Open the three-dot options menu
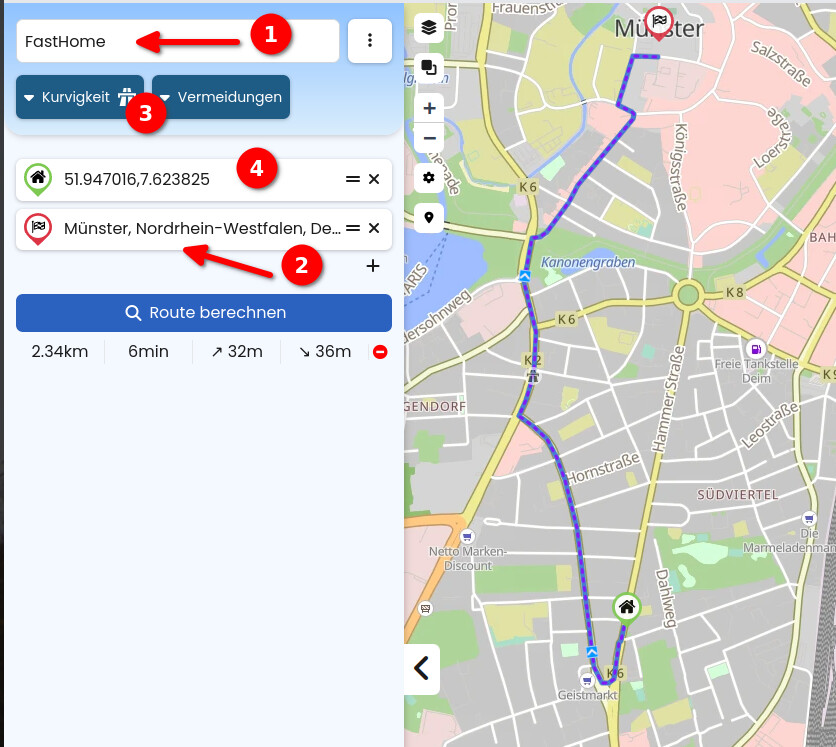The width and height of the screenshot is (836, 747). coord(370,41)
